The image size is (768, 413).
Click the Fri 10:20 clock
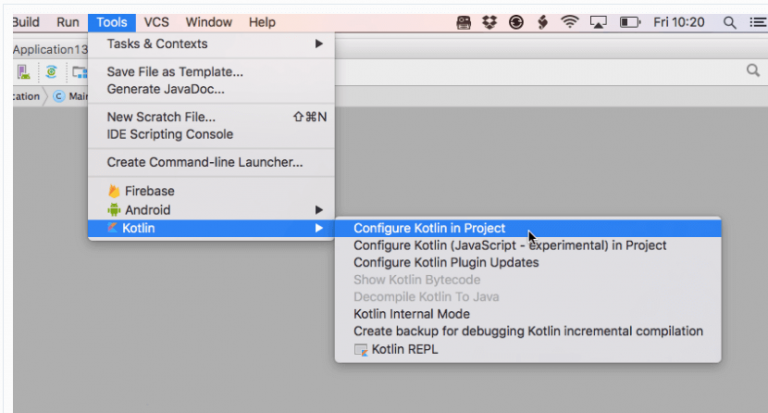click(679, 22)
